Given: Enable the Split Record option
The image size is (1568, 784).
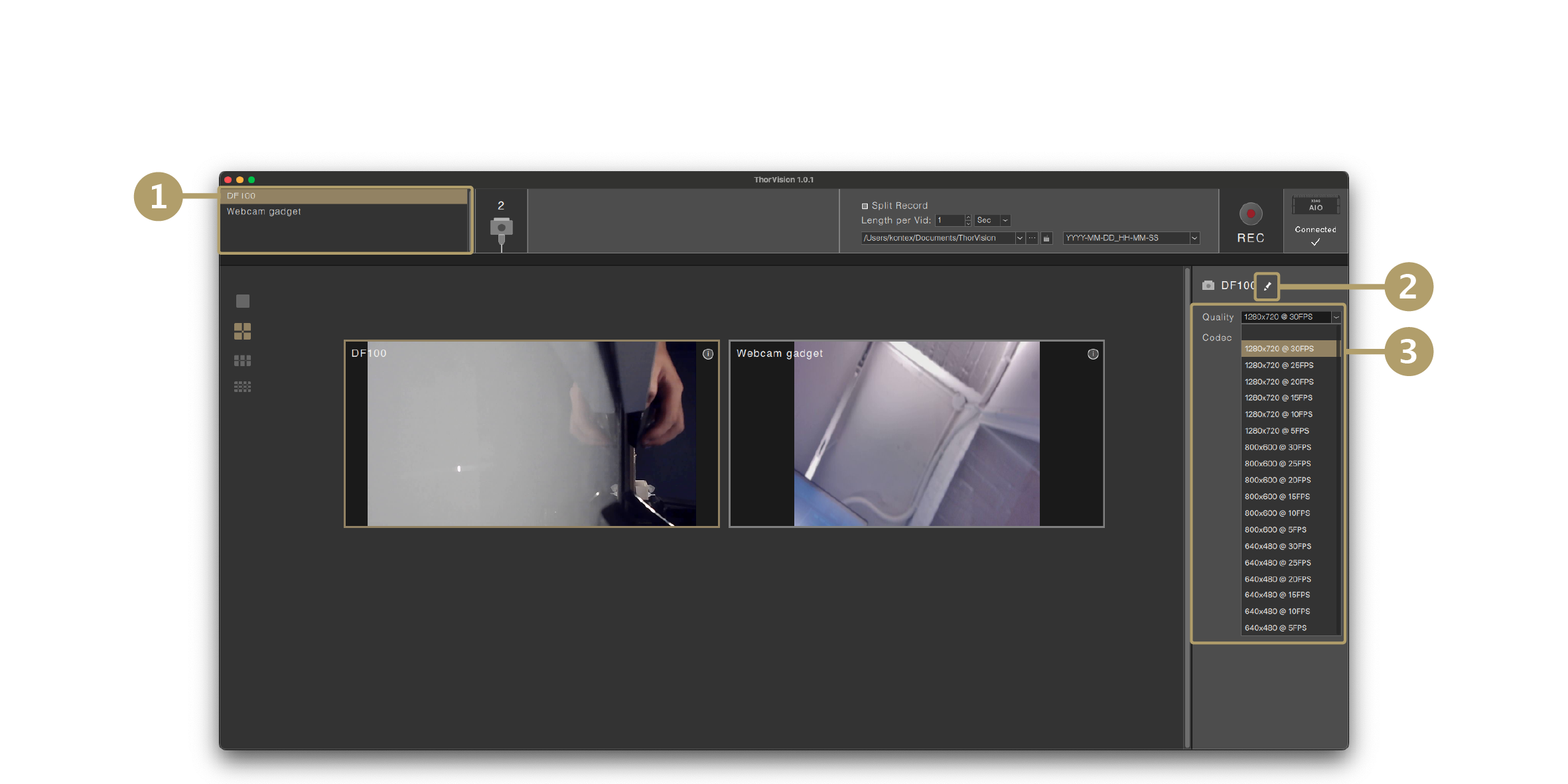Looking at the screenshot, I should pyautogui.click(x=864, y=206).
